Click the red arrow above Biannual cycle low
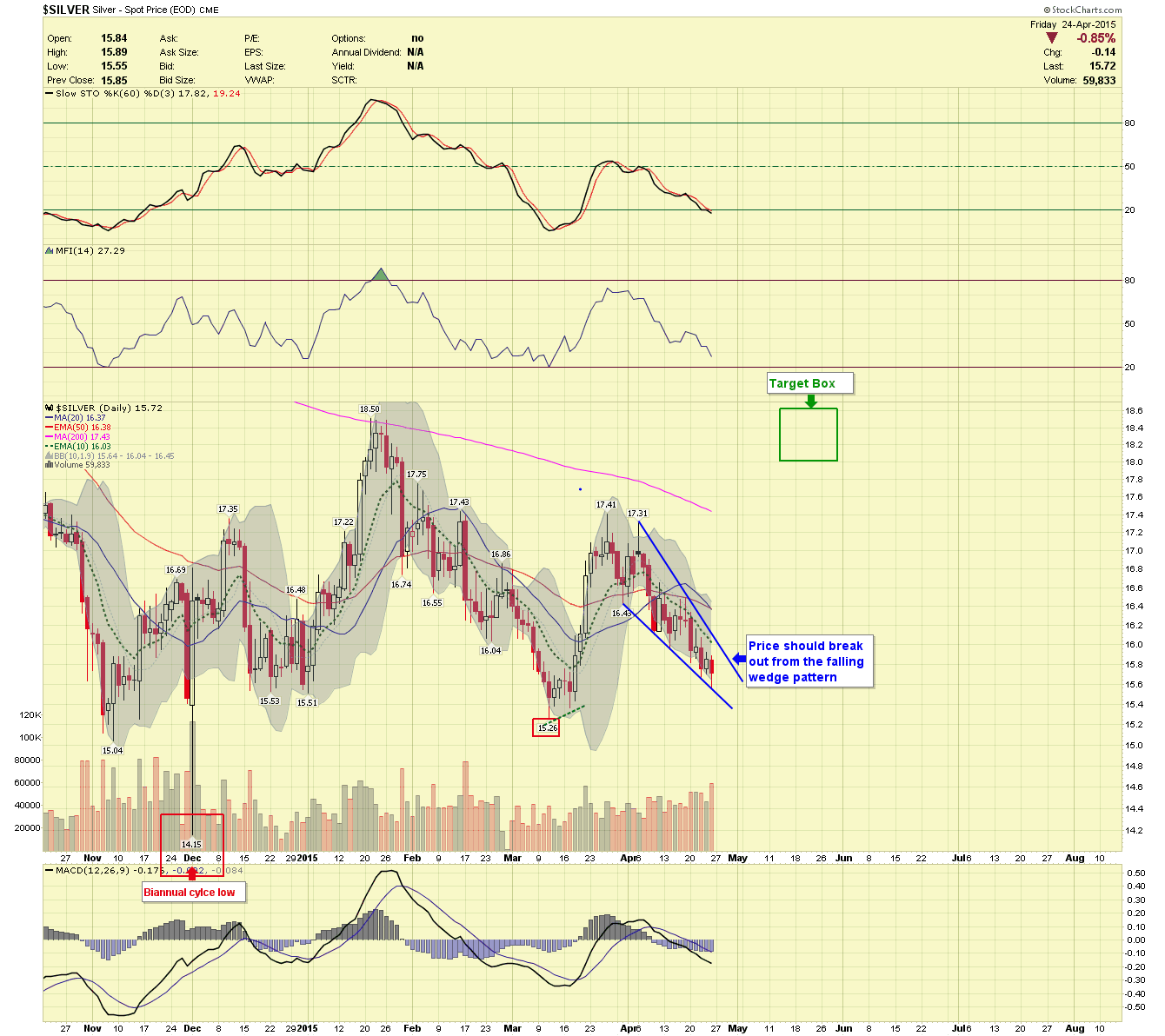The width and height of the screenshot is (1165, 1036). tap(191, 874)
